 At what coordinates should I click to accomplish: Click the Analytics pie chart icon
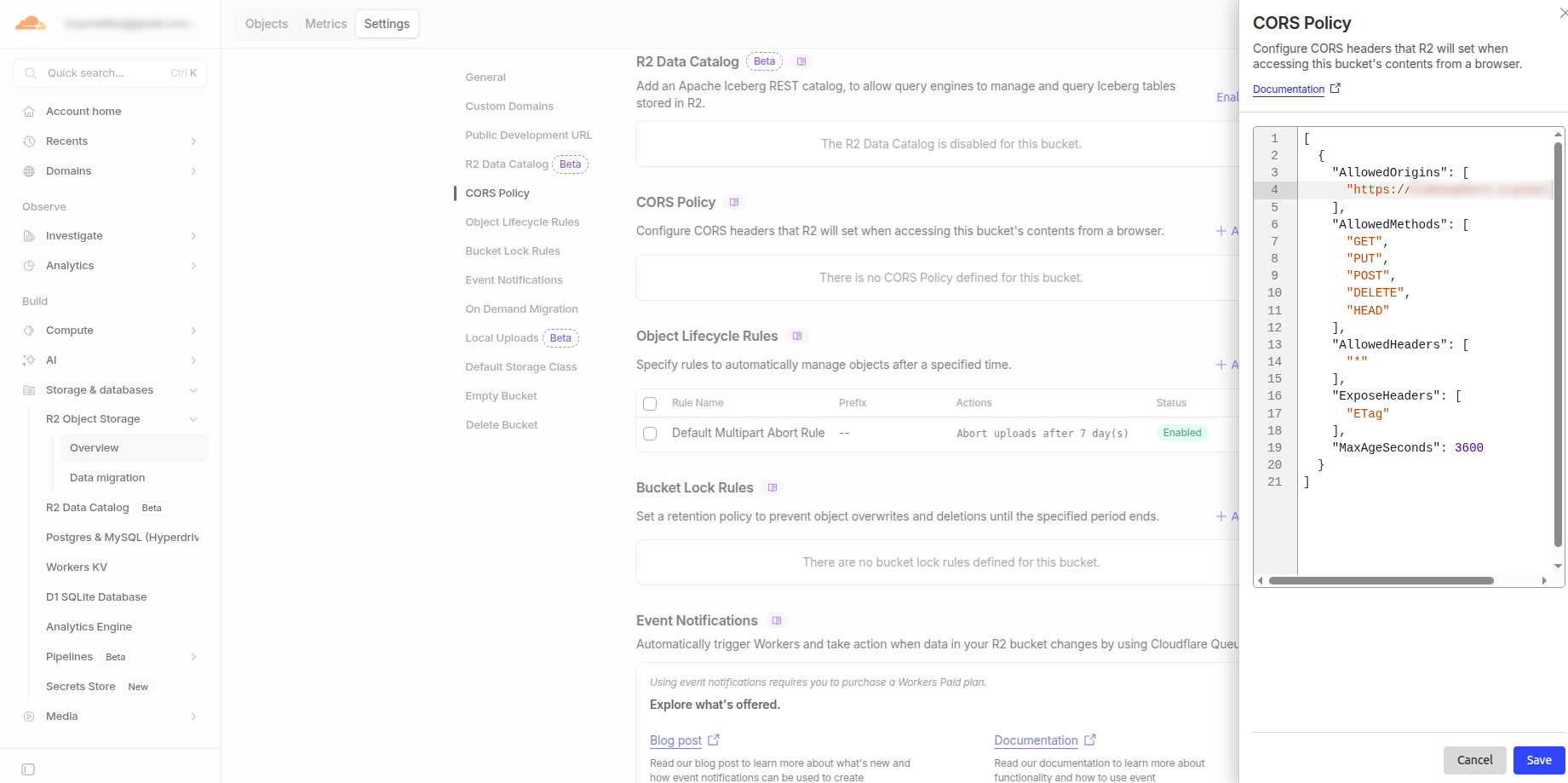pyautogui.click(x=29, y=266)
